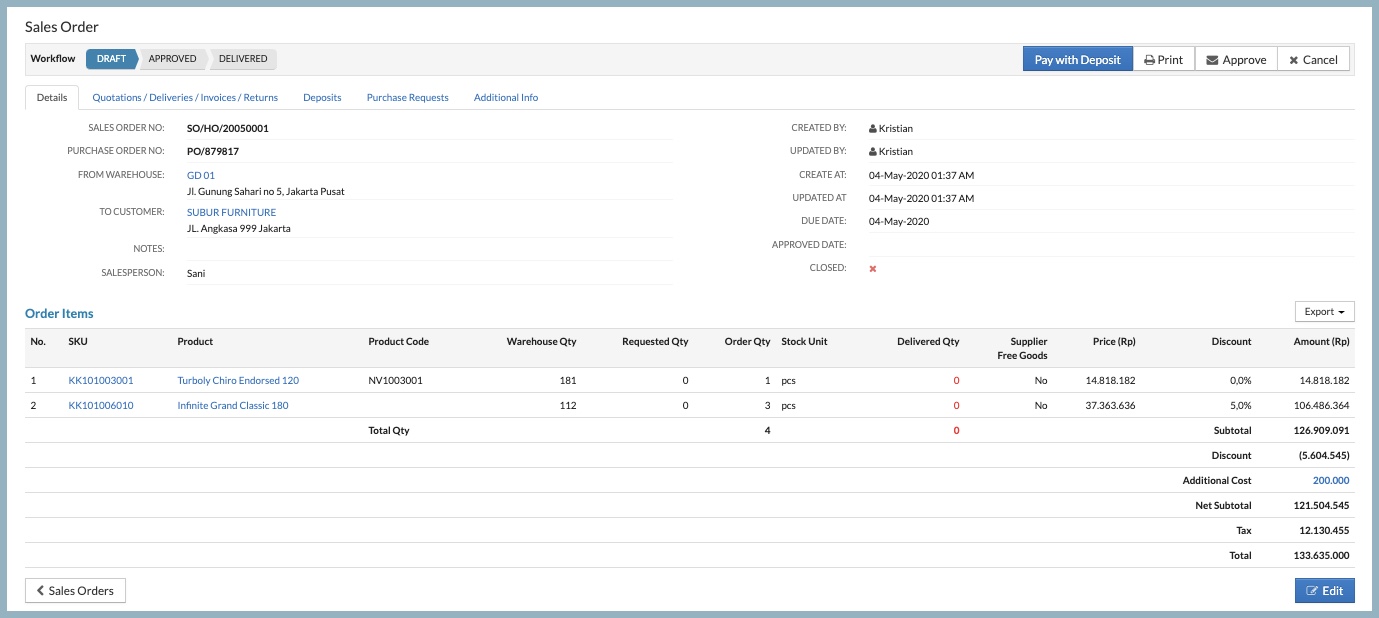The width and height of the screenshot is (1379, 618).
Task: Open Quotations / Deliveries / Invoices / Returns tab
Action: [x=185, y=98]
